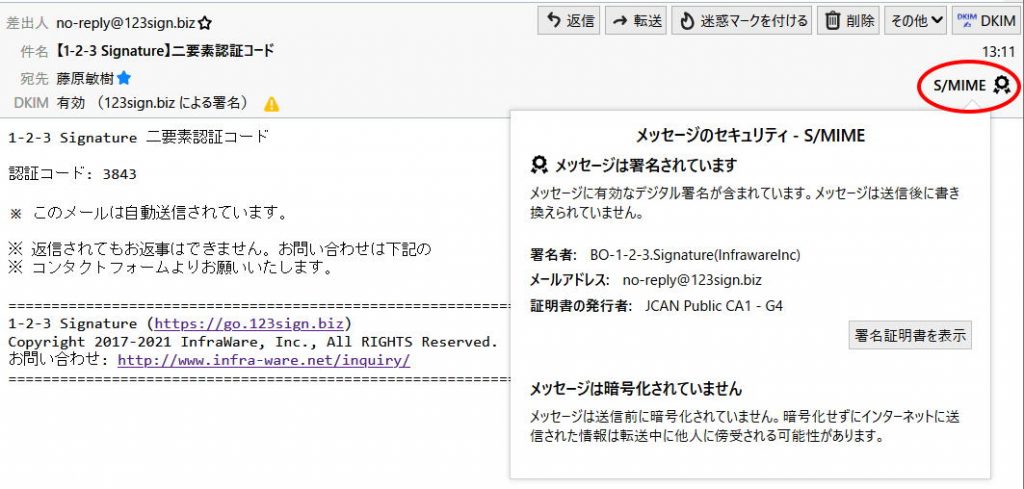
Task: Click the S/MIME signature badge icon
Action: coord(1002,84)
